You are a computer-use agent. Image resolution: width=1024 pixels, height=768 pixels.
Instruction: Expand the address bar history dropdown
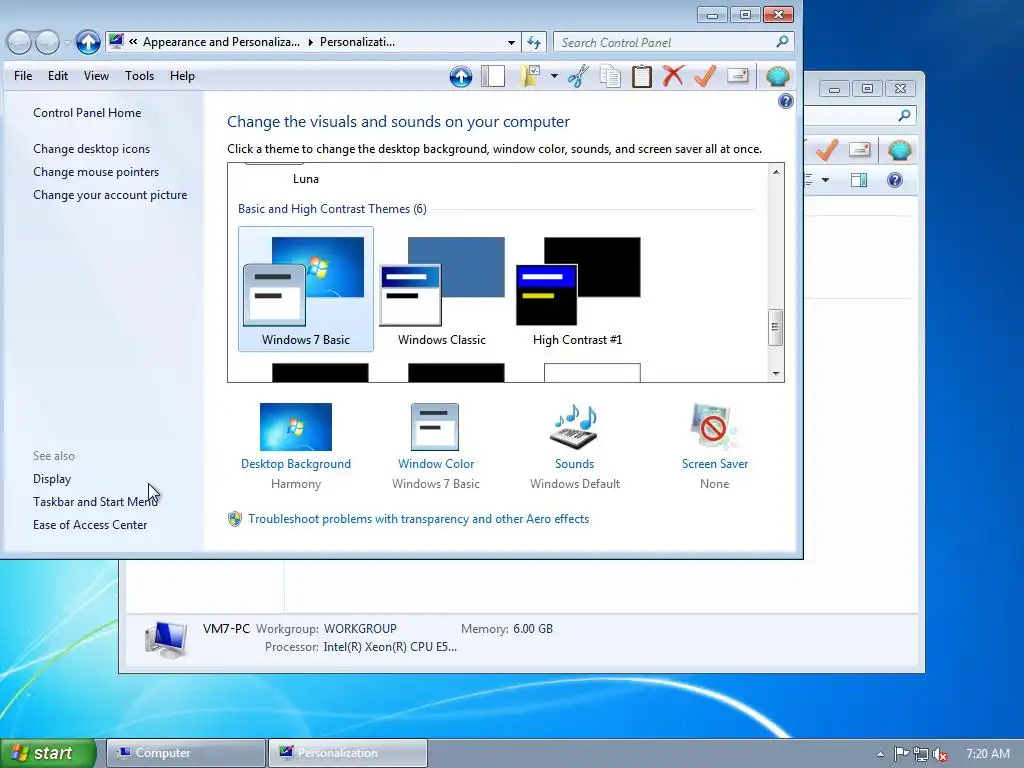click(x=511, y=42)
